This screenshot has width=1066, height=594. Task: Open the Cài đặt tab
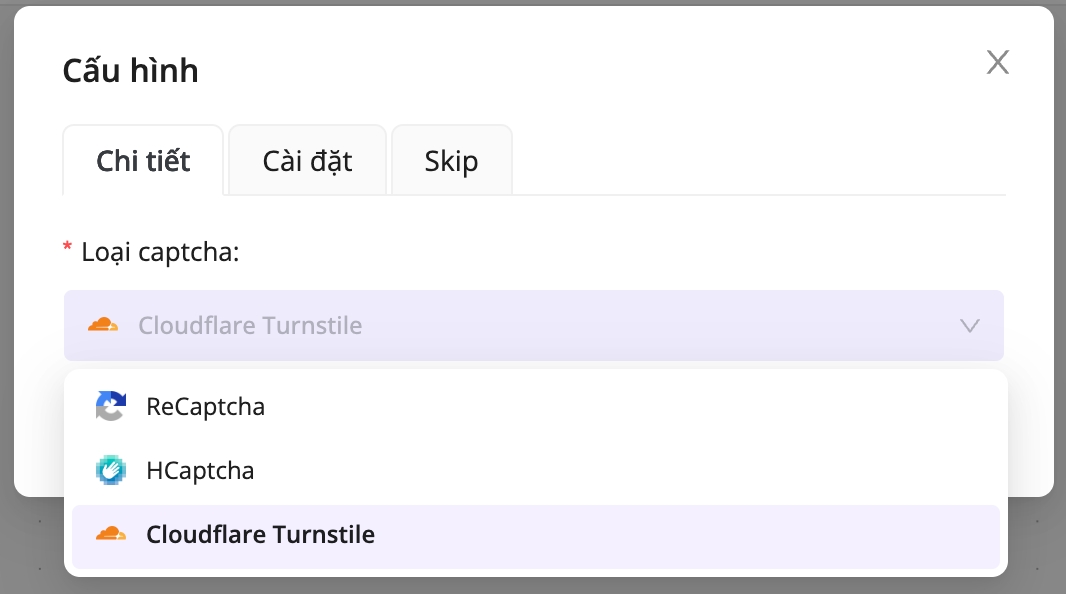pyautogui.click(x=307, y=161)
